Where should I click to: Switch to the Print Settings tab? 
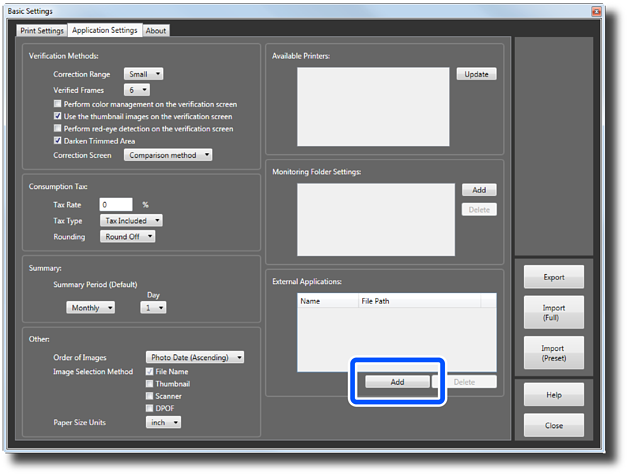click(42, 31)
